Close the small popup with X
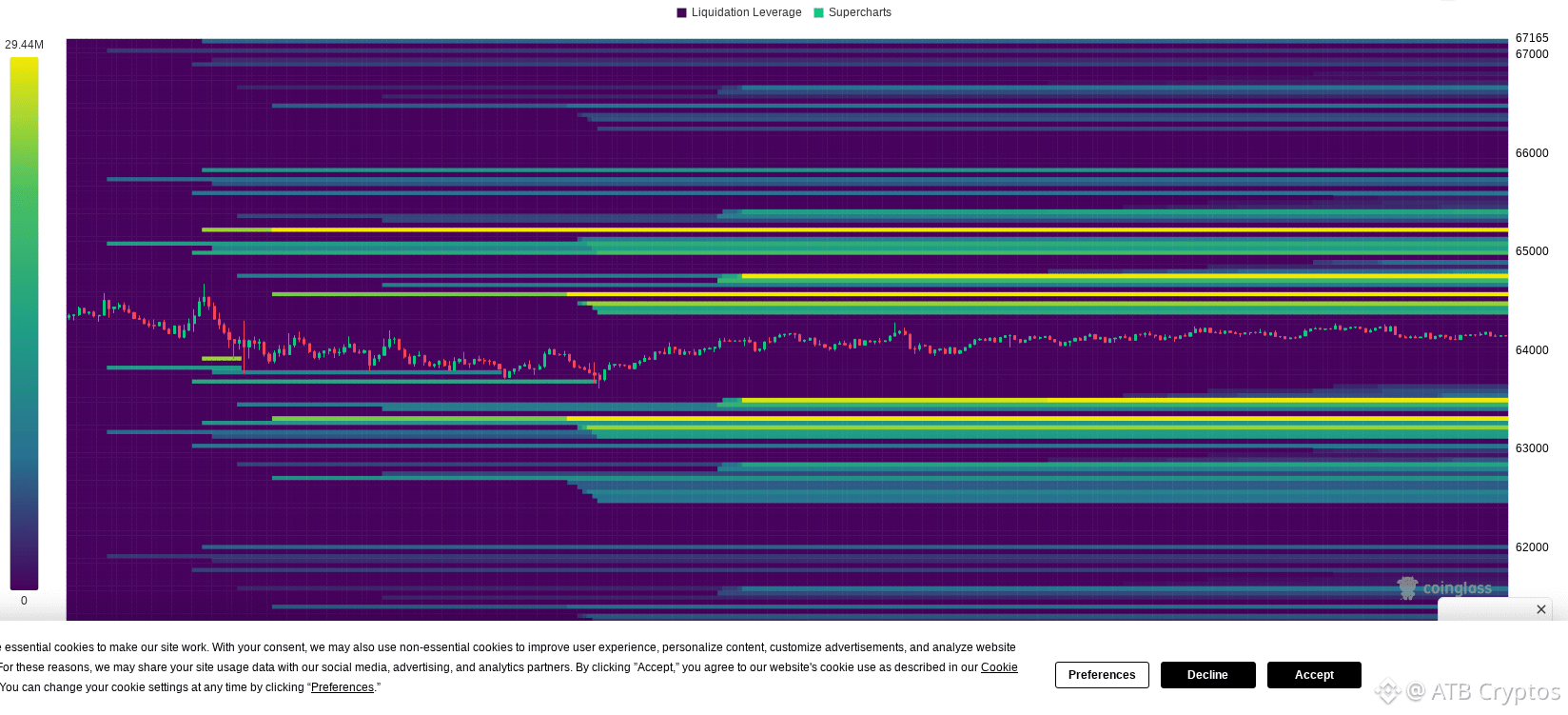 tap(1541, 609)
